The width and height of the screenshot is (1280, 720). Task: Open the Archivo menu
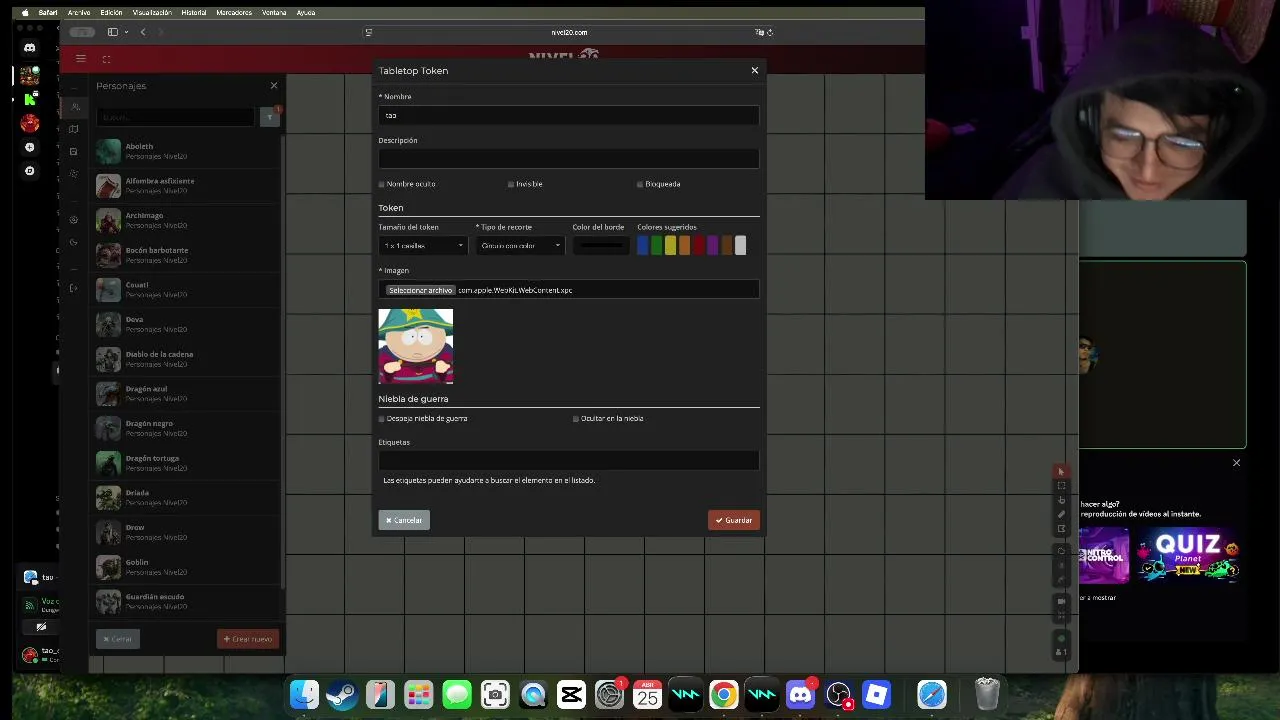tap(79, 13)
